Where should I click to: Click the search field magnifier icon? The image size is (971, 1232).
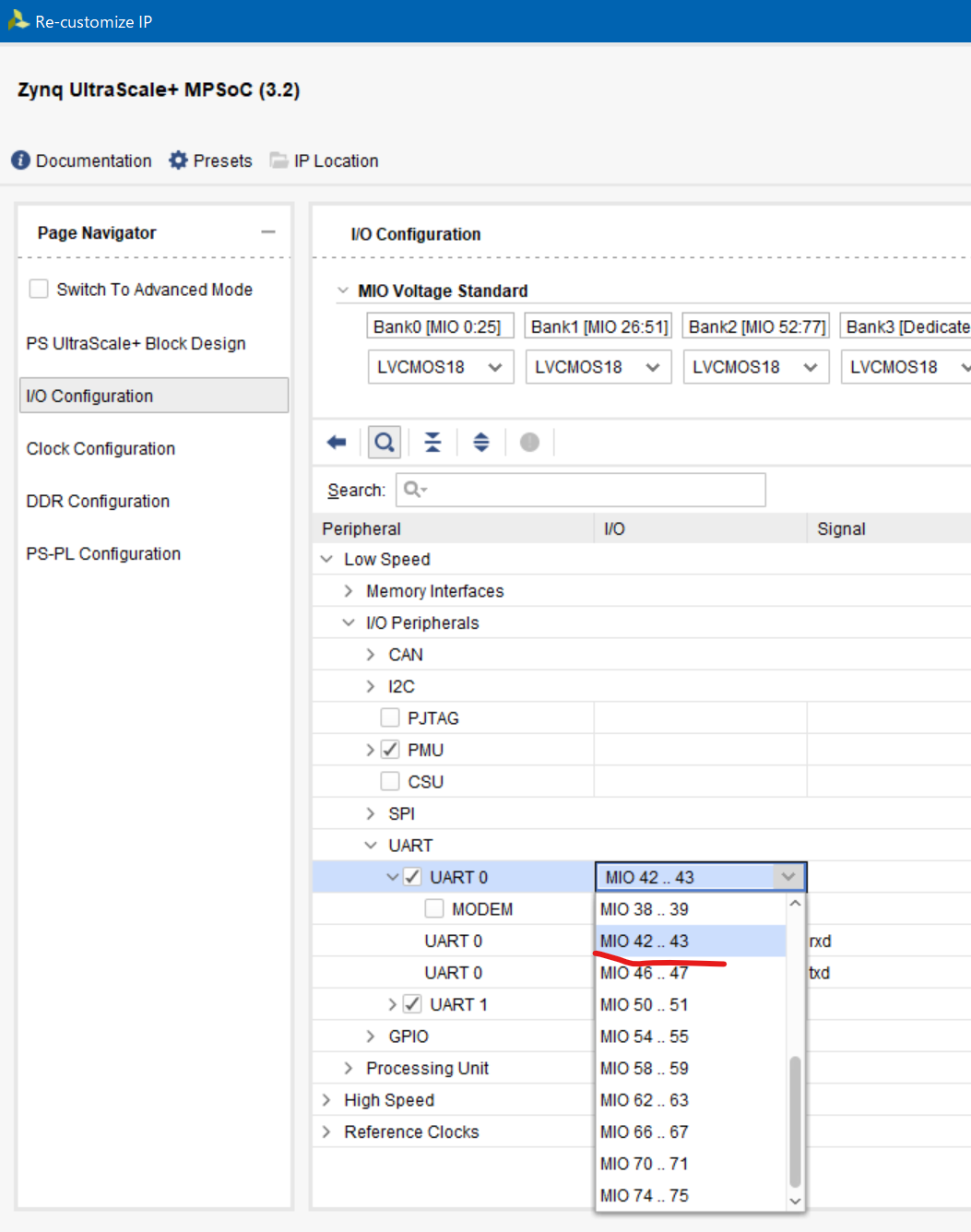click(x=415, y=490)
